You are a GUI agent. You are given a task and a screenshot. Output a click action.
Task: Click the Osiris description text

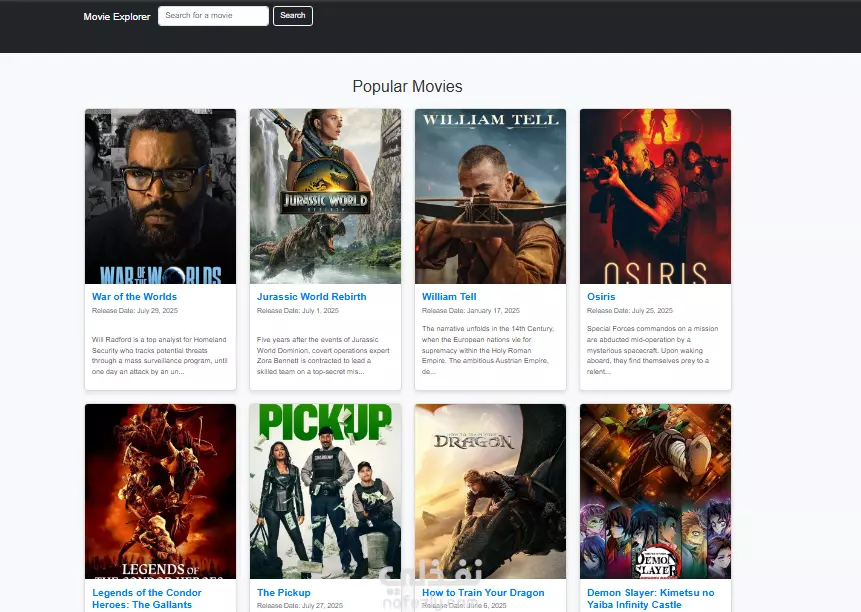click(x=652, y=350)
